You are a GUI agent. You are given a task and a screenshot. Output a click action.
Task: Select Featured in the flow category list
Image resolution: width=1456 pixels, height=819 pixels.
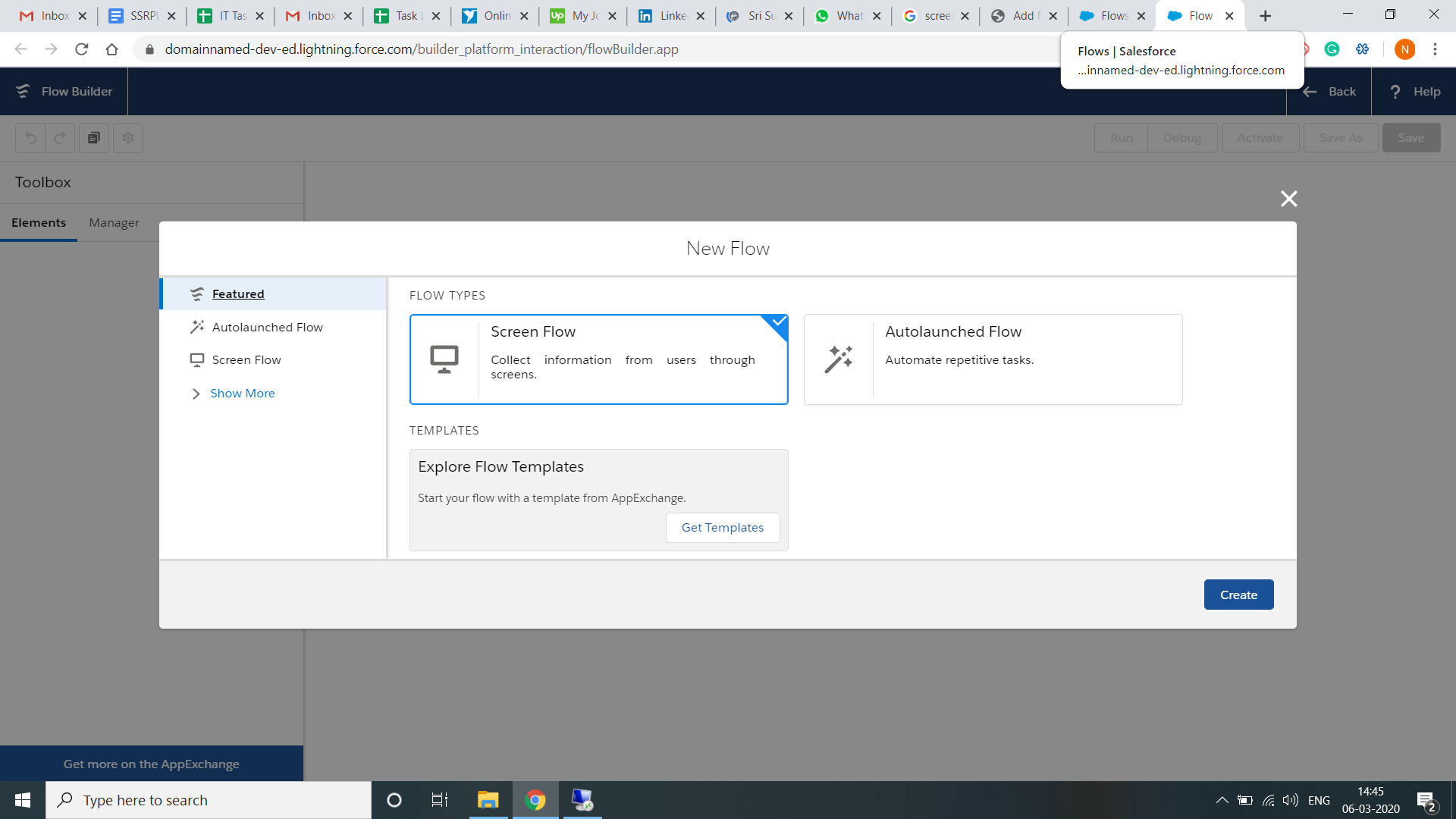pyautogui.click(x=238, y=293)
